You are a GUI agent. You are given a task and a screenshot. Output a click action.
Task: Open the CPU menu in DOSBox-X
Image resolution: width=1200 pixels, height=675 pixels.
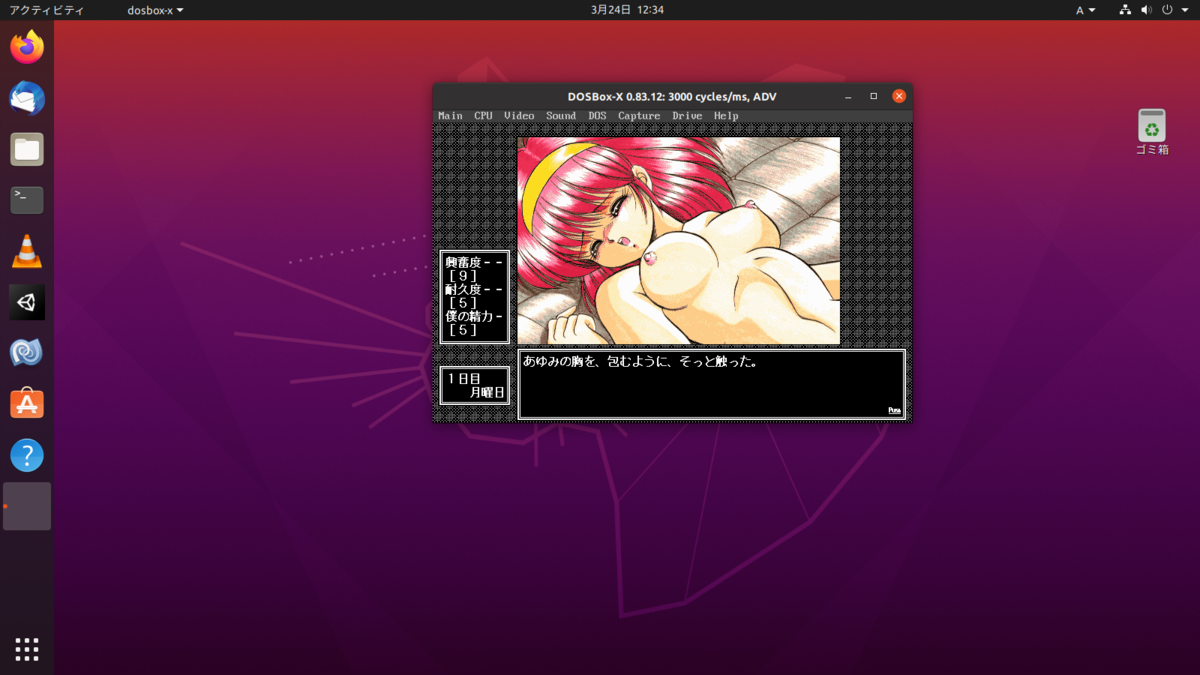[x=483, y=116]
